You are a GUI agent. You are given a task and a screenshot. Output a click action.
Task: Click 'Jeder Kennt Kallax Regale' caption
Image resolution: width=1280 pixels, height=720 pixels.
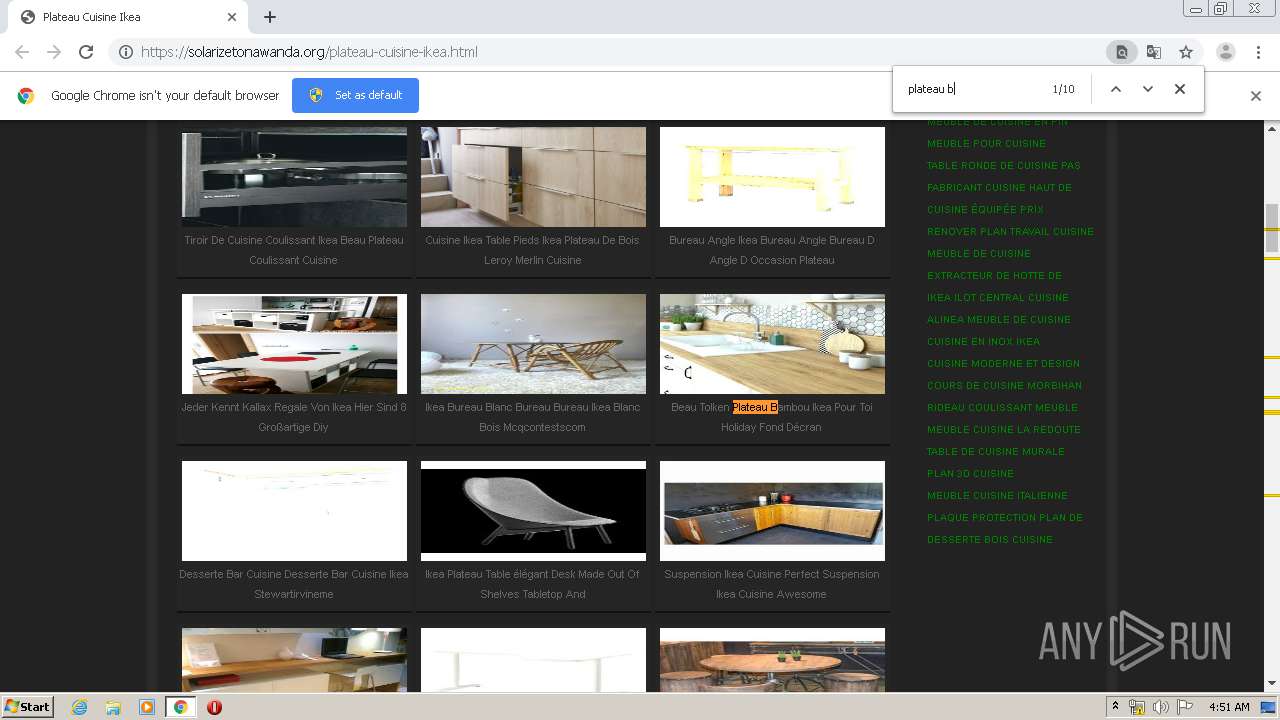pyautogui.click(x=294, y=417)
